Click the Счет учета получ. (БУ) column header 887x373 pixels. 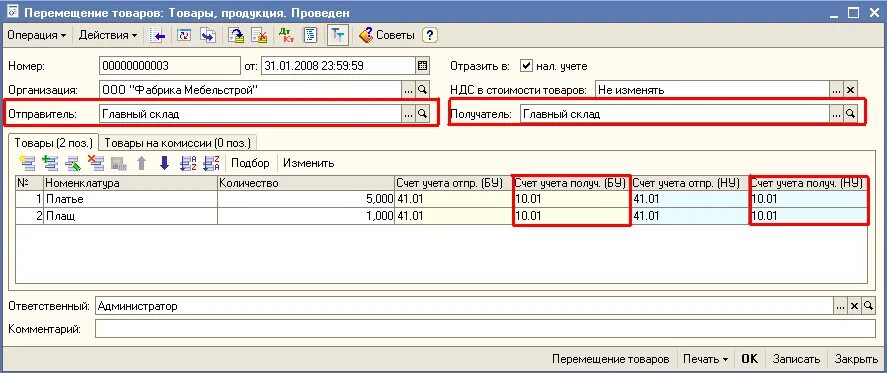point(571,183)
